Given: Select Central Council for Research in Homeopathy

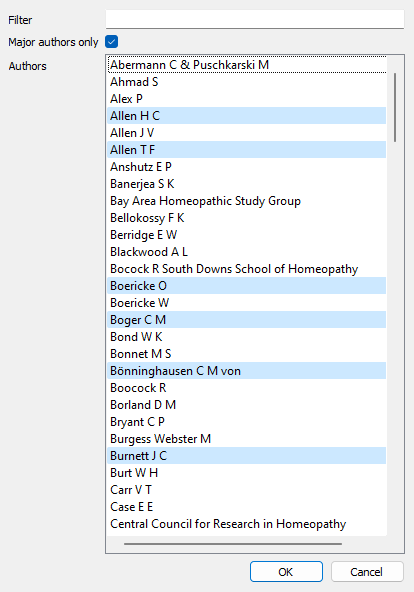Looking at the screenshot, I should [247, 524].
